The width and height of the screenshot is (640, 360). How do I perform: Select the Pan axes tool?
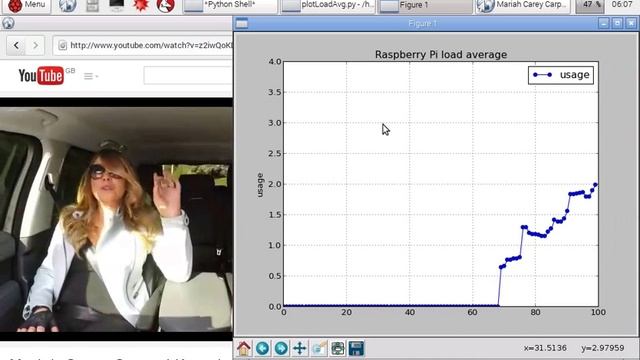click(300, 348)
